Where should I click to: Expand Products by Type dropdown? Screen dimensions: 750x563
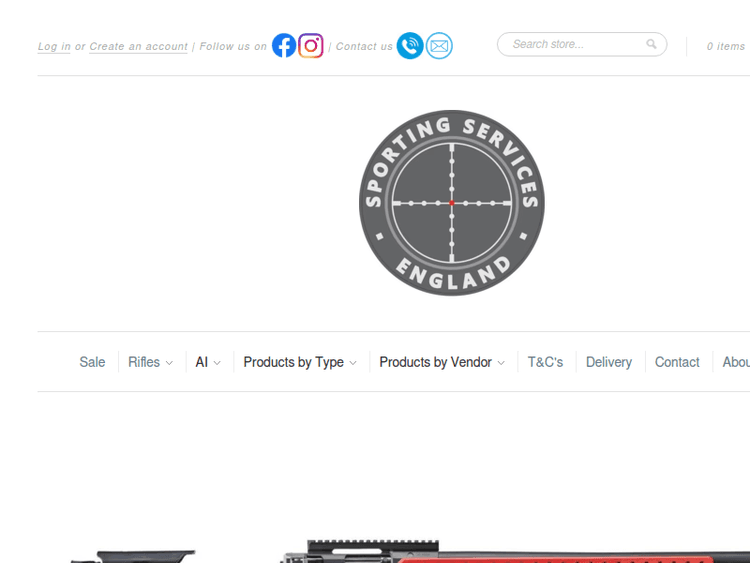click(x=300, y=362)
